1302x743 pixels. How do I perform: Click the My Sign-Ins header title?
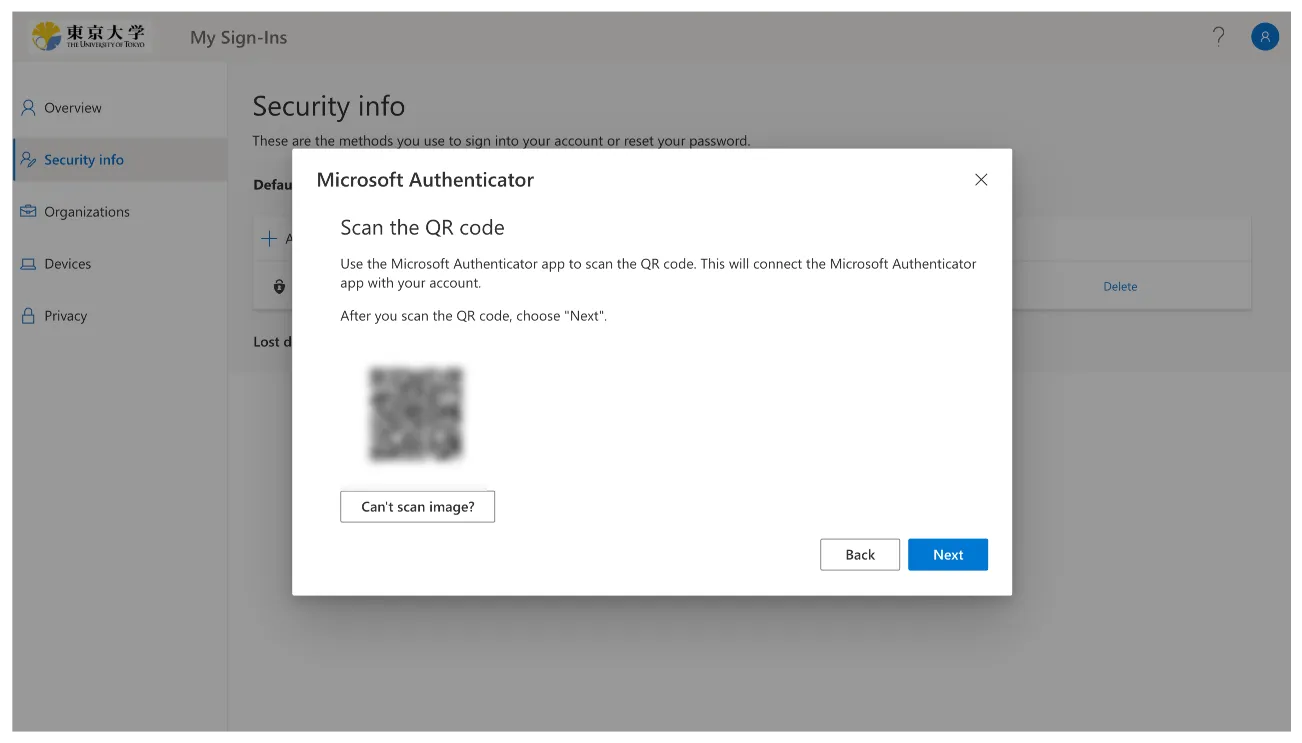click(238, 38)
